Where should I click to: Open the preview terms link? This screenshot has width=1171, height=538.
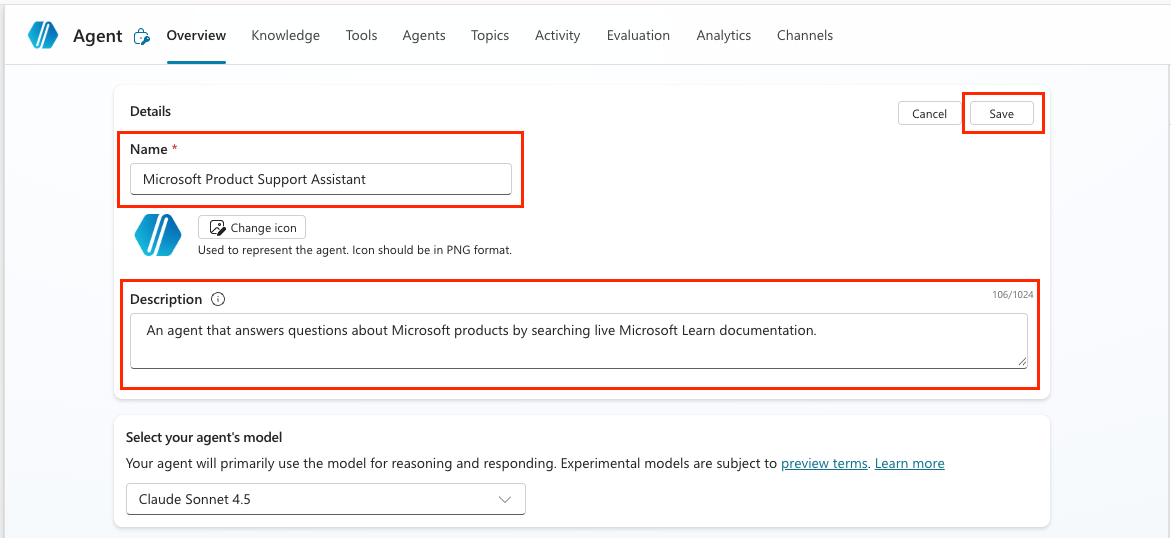pos(824,464)
